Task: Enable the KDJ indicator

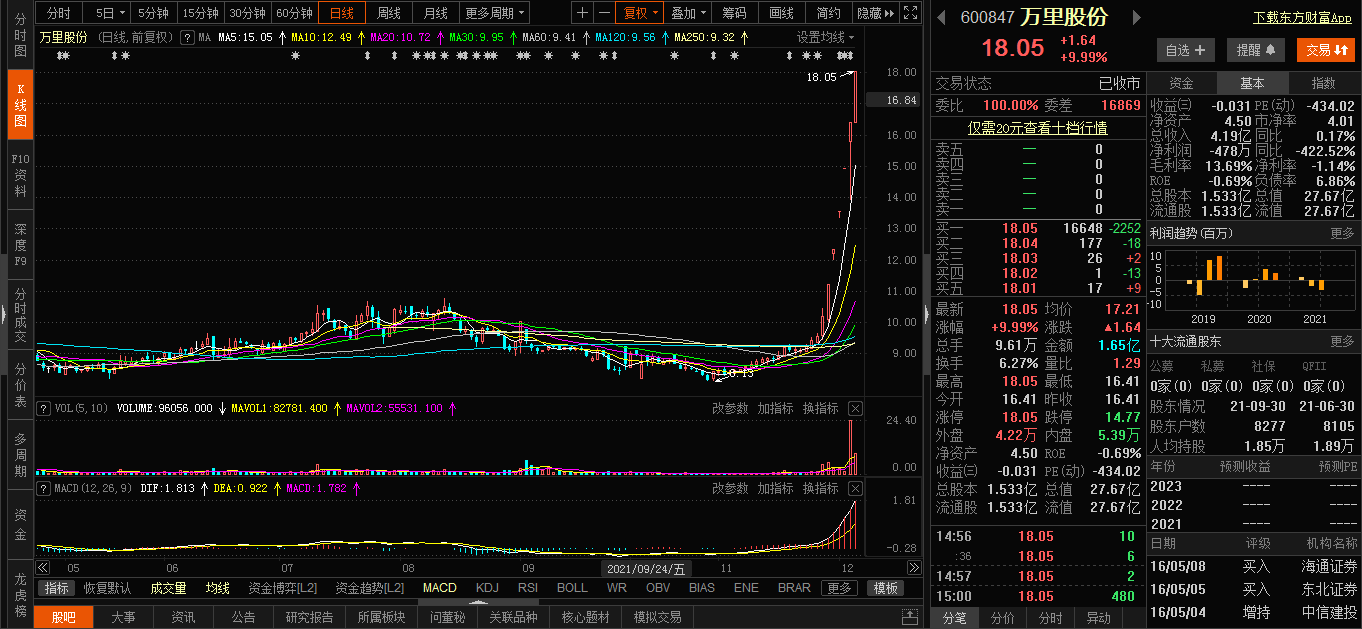Action: click(487, 588)
